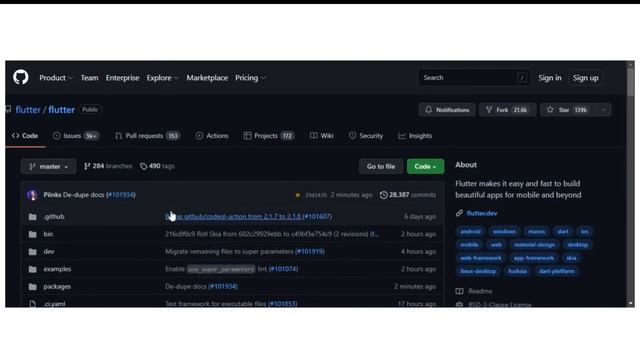Open the master branch selector dropdown
This screenshot has height=360, width=640.
click(x=48, y=167)
